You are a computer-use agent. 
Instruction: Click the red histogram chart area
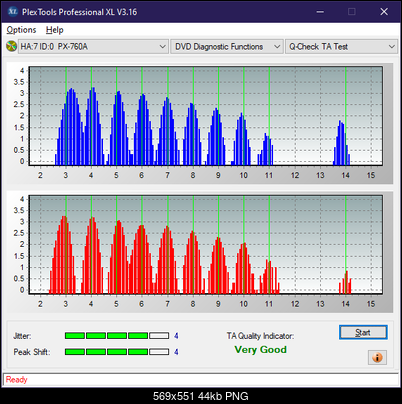pos(206,245)
